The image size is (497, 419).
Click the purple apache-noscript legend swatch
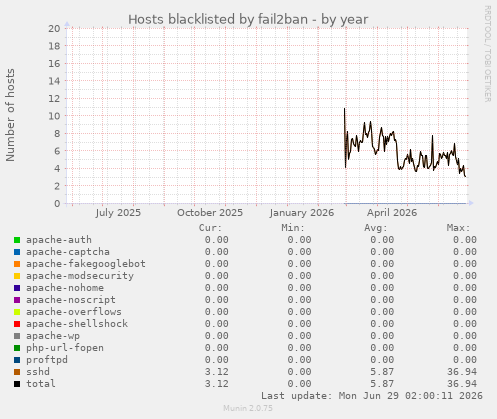[x=17, y=300]
